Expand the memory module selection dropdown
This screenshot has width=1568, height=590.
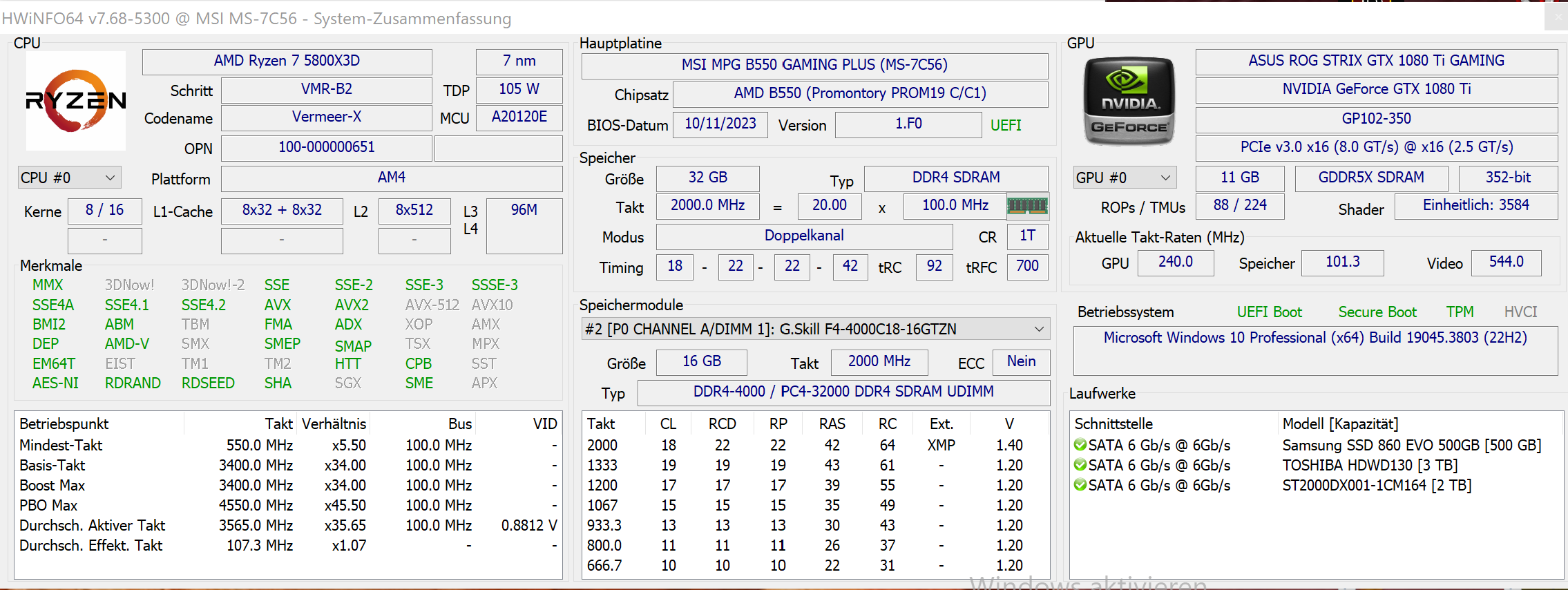816,329
